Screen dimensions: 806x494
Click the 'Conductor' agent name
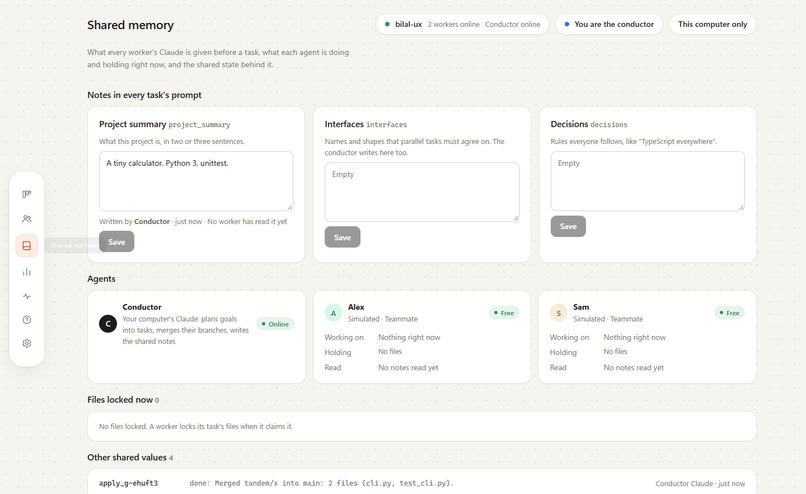click(142, 307)
